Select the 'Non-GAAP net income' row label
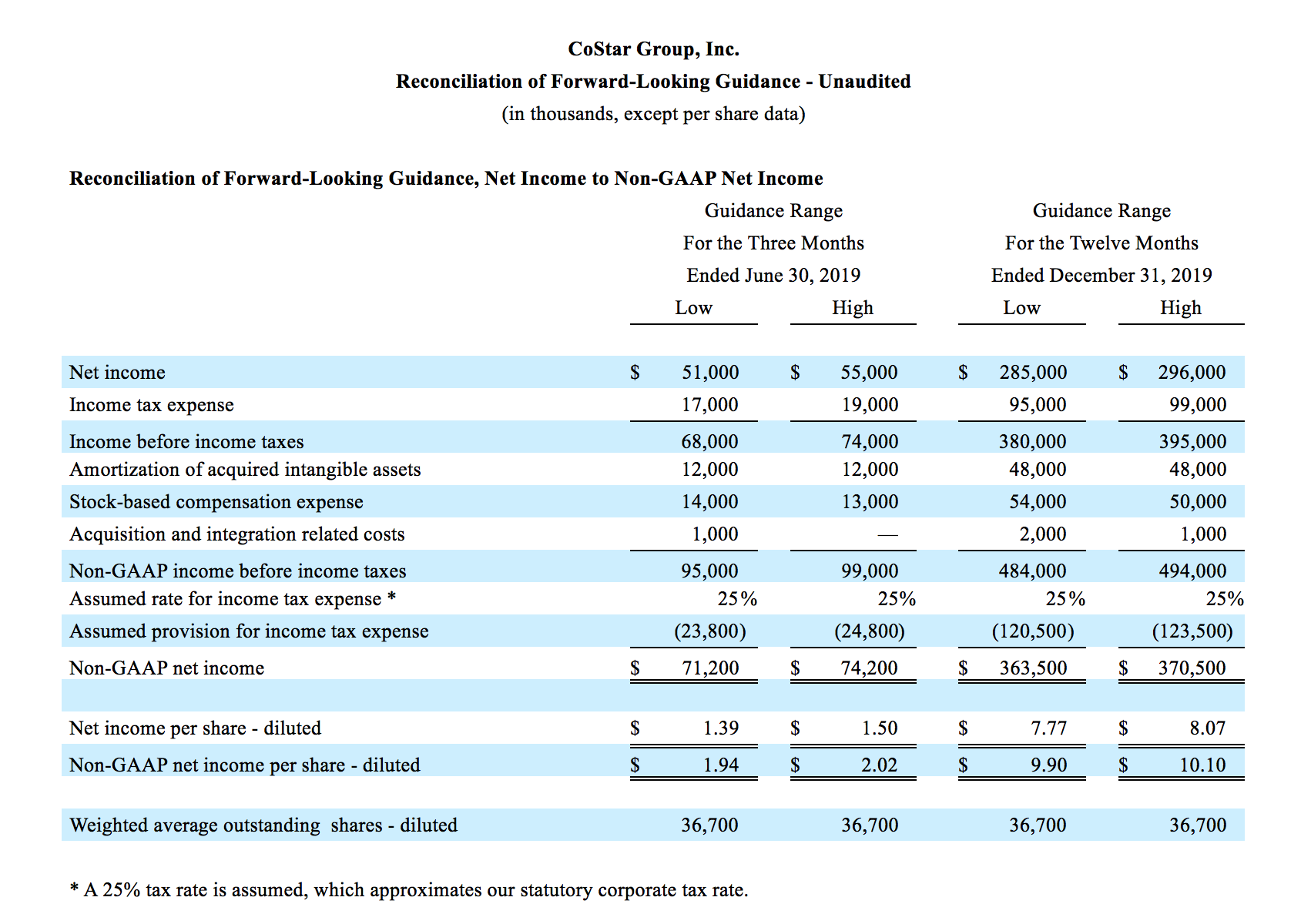The height and width of the screenshot is (924, 1311). [x=166, y=668]
